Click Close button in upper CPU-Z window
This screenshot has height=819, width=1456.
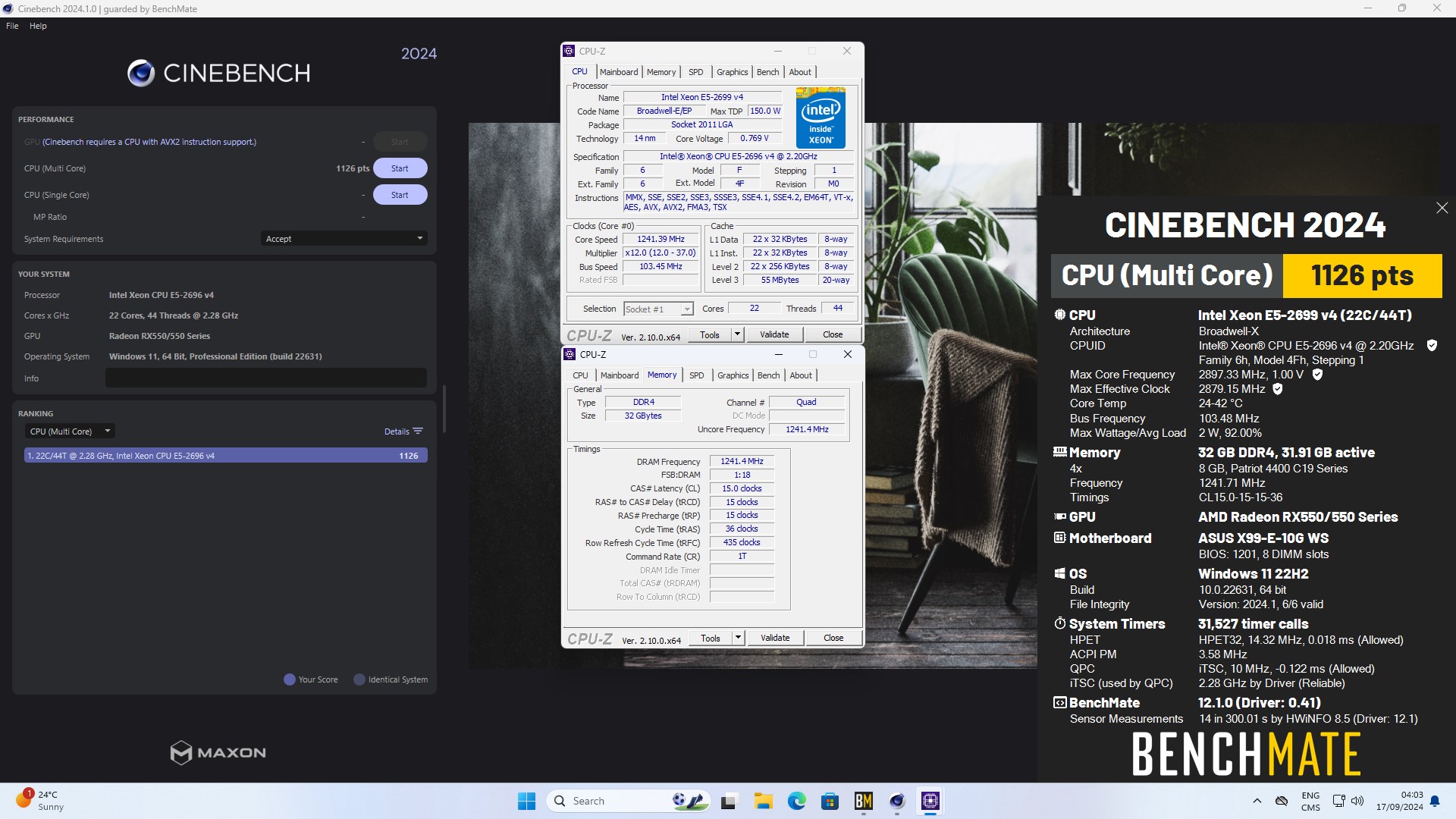[x=833, y=334]
